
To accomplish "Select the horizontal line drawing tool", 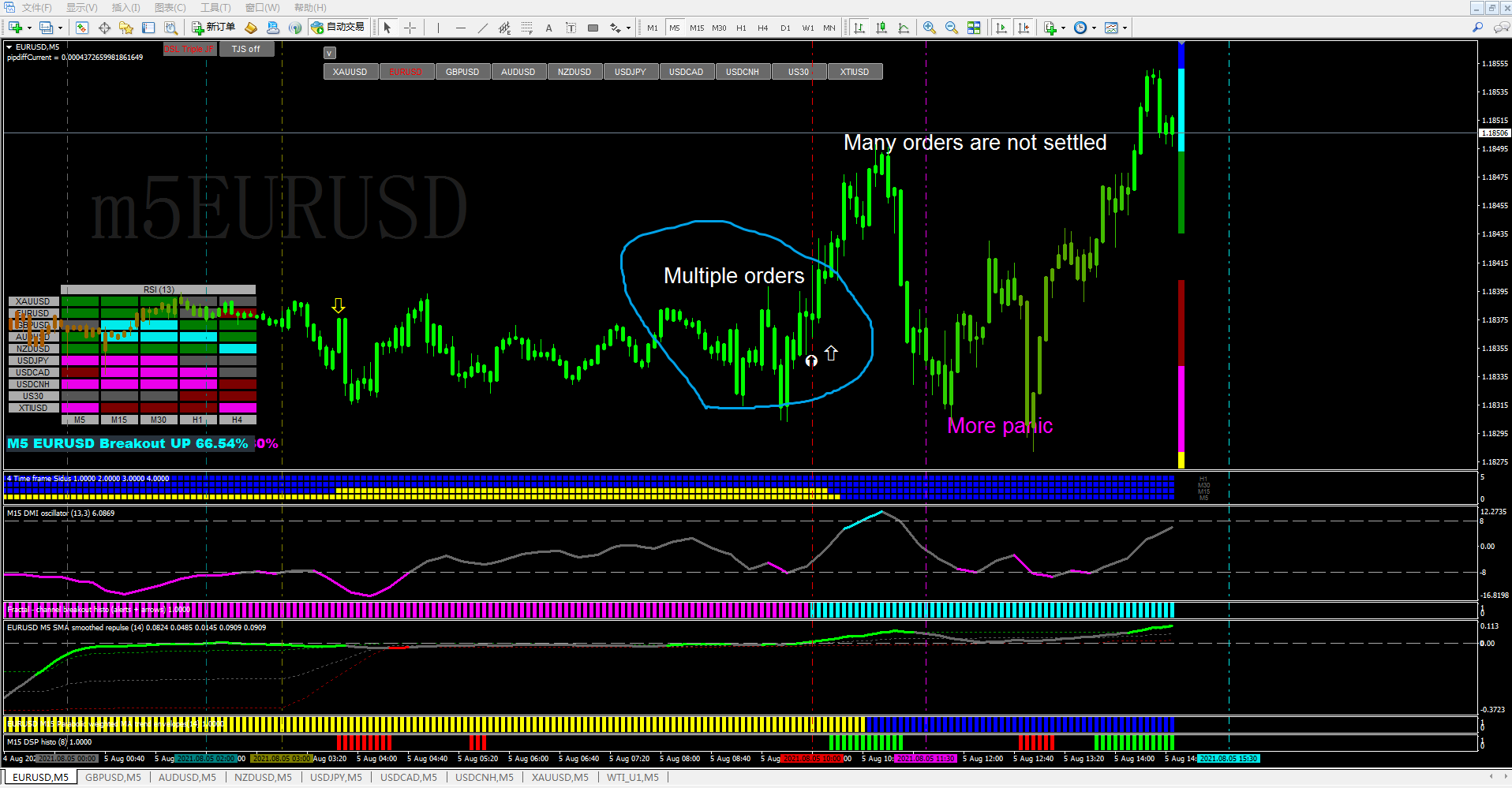I will coord(461,28).
